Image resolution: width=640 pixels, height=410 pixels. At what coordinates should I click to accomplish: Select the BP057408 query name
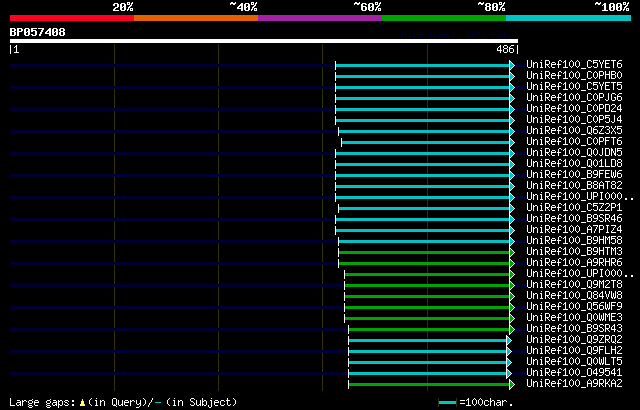click(x=38, y=32)
